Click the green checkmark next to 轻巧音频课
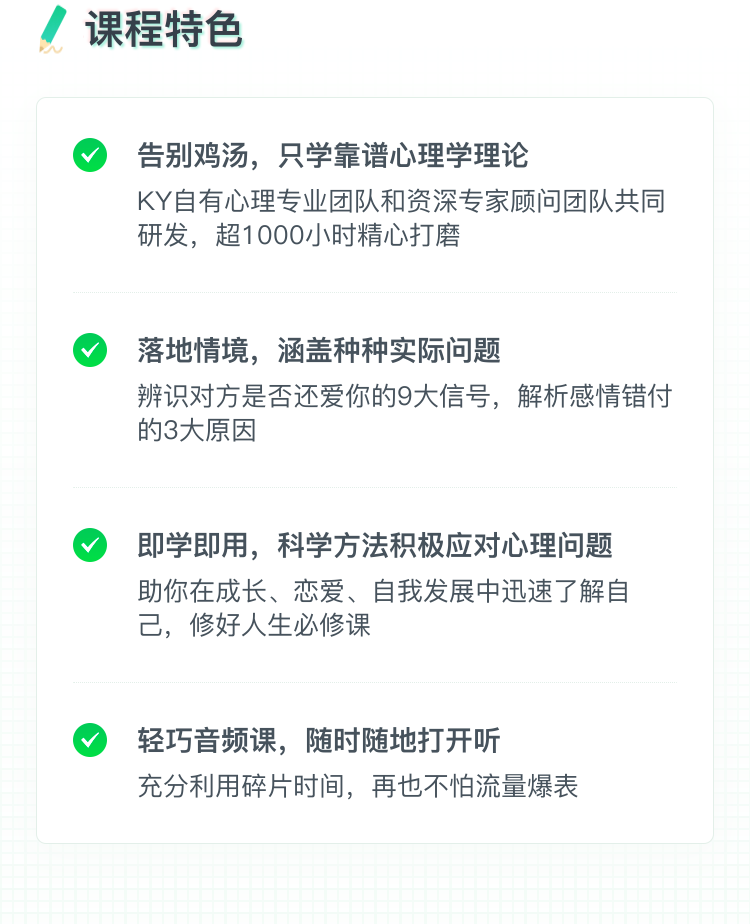 [x=90, y=740]
